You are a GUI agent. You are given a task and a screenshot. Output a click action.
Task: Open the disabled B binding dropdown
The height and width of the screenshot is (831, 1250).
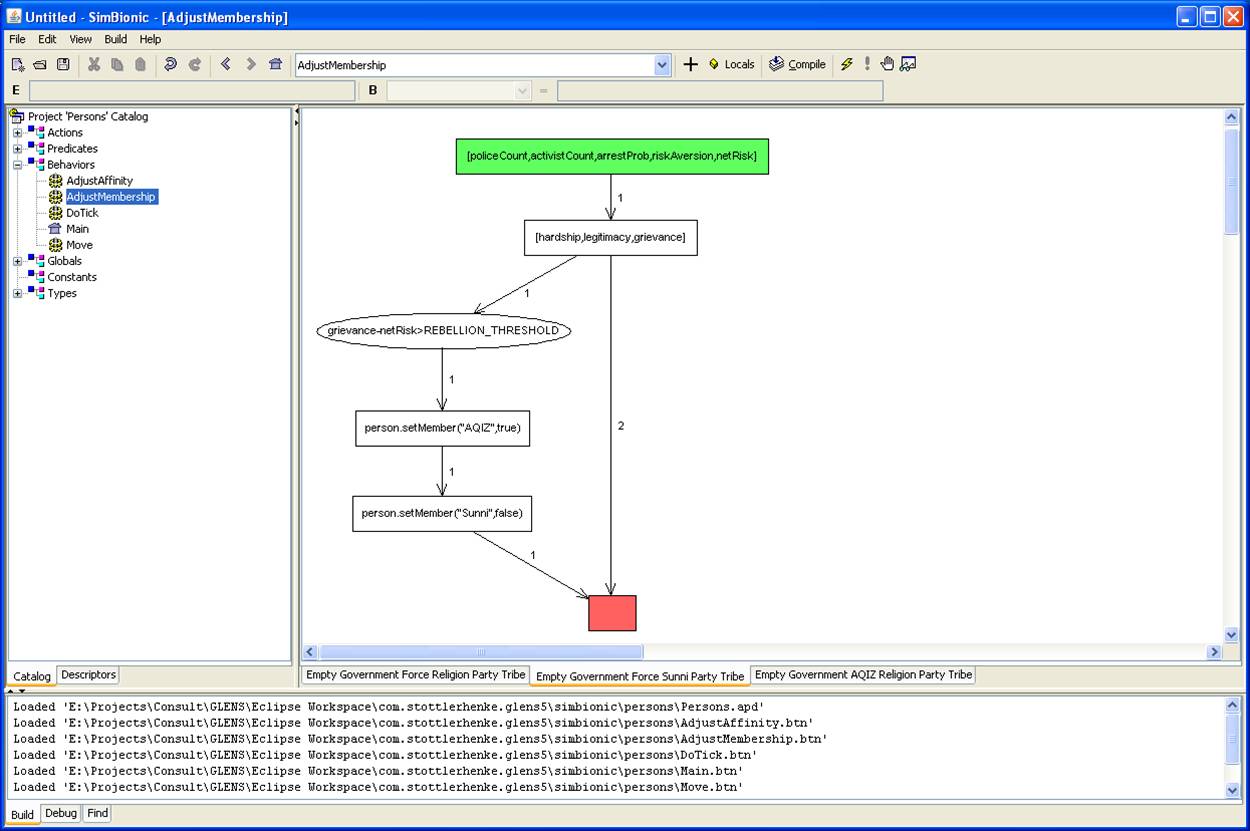pos(522,91)
